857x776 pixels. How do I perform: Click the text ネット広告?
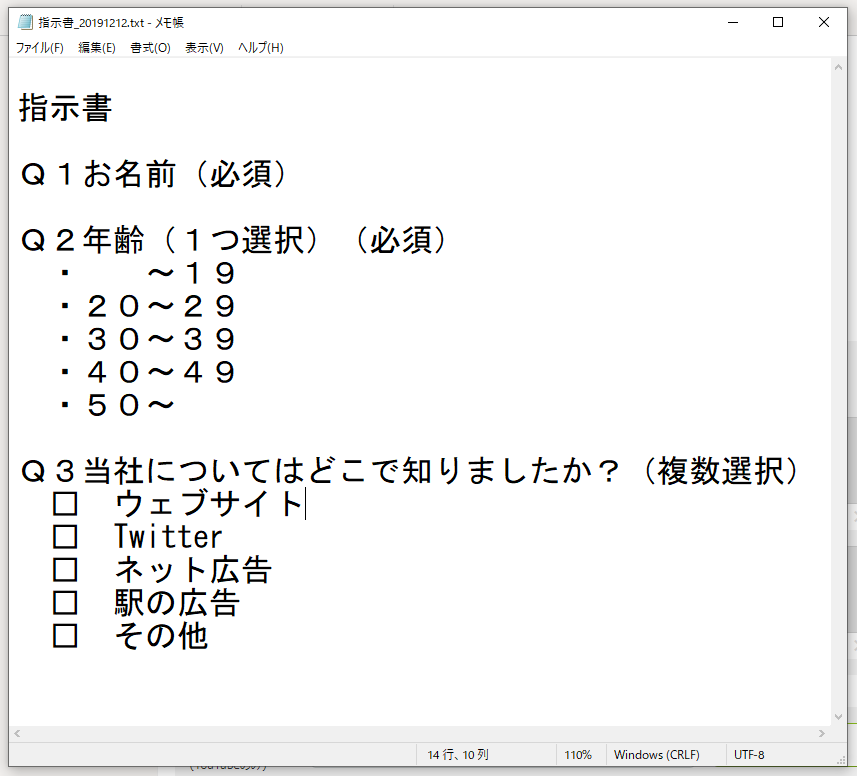(x=193, y=570)
